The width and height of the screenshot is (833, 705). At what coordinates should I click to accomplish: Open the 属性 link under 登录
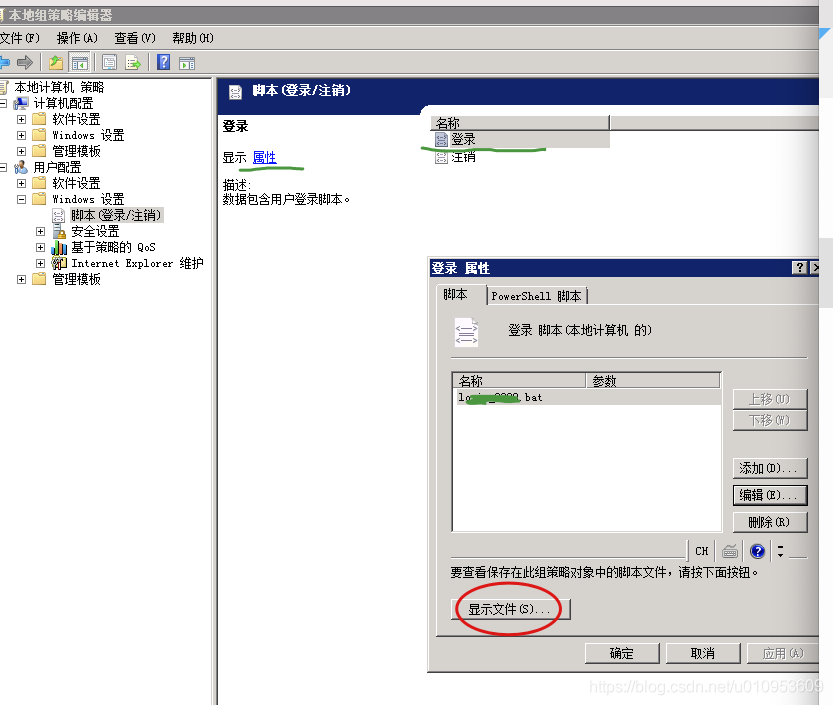pyautogui.click(x=265, y=158)
